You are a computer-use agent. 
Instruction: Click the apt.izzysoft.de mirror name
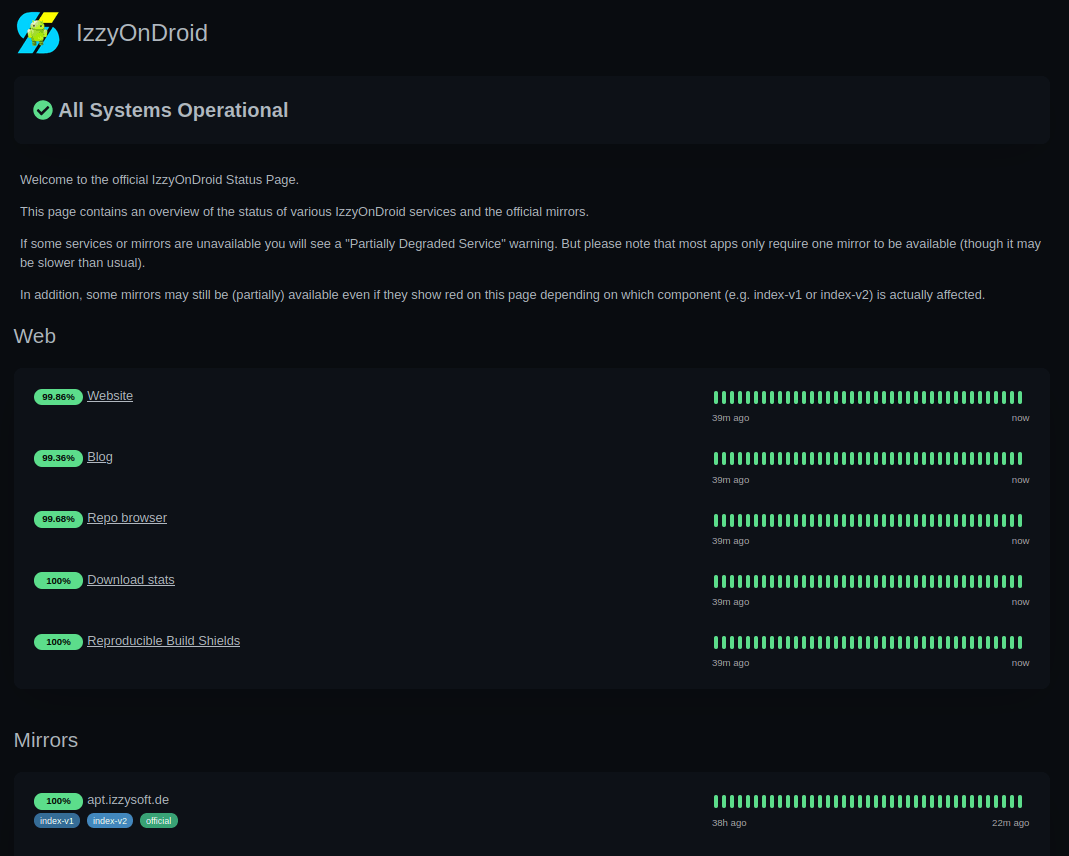[x=128, y=799]
